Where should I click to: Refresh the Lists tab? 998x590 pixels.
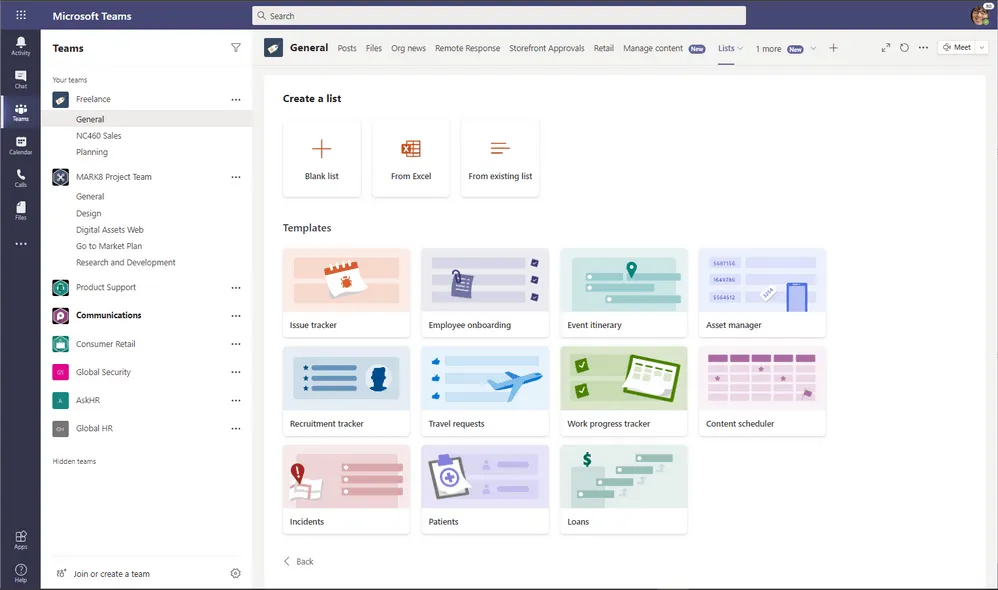(x=903, y=47)
